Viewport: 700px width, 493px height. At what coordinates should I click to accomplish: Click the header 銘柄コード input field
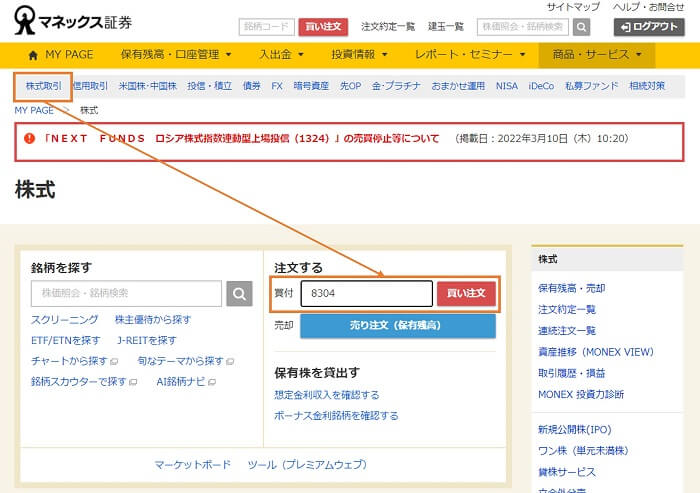tap(267, 27)
